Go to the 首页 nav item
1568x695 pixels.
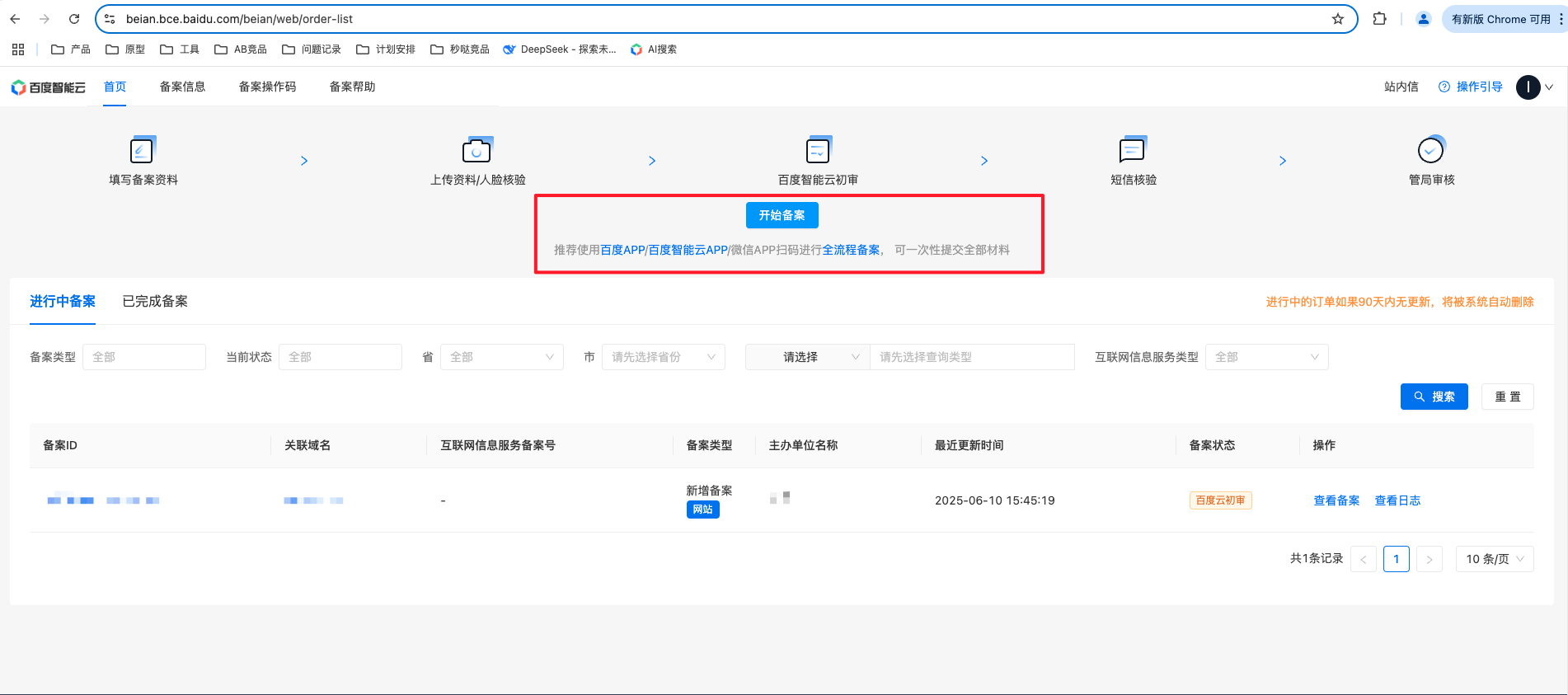[x=115, y=87]
